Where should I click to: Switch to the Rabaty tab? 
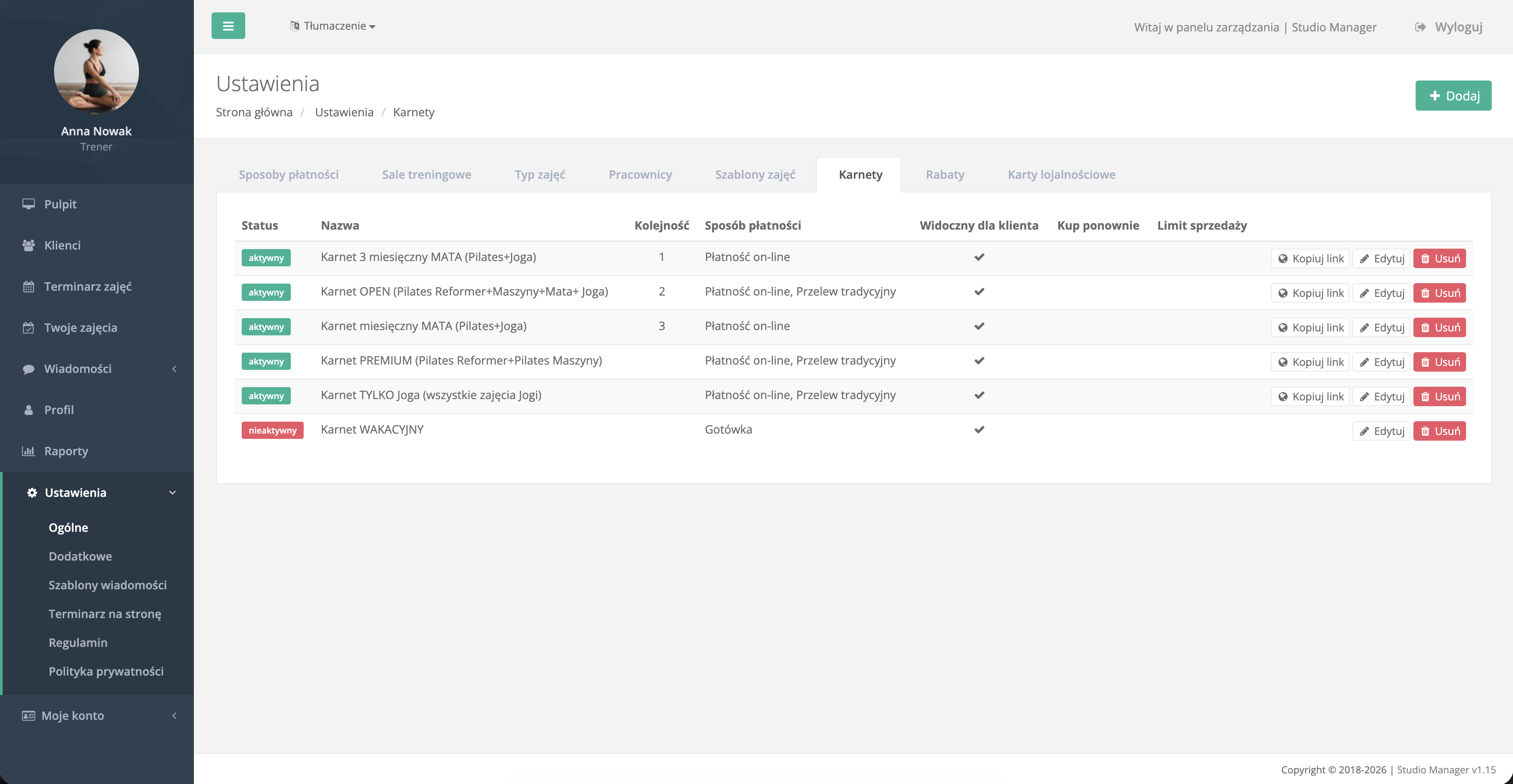[945, 174]
